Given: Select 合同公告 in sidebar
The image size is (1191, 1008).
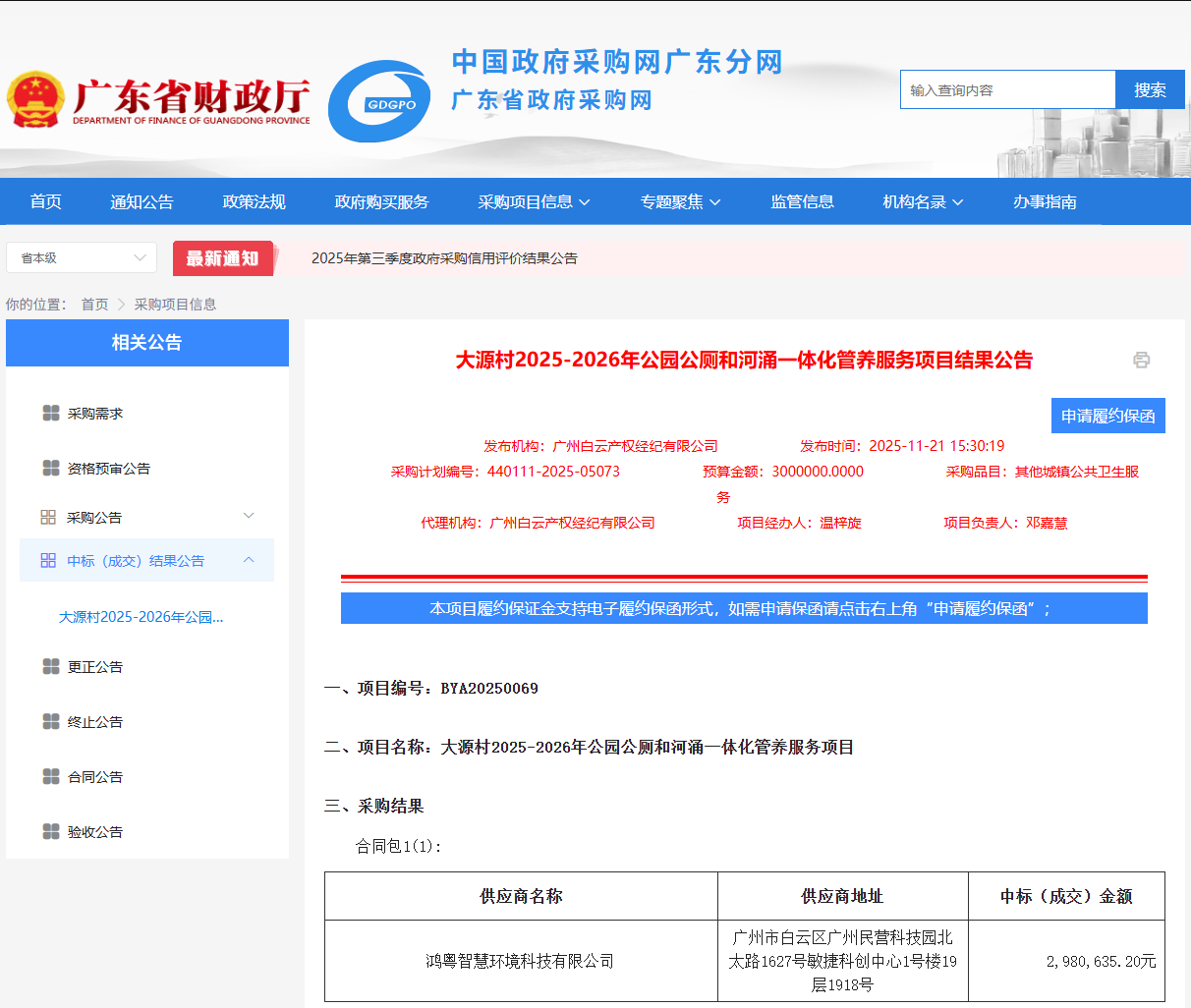Looking at the screenshot, I should (x=95, y=777).
